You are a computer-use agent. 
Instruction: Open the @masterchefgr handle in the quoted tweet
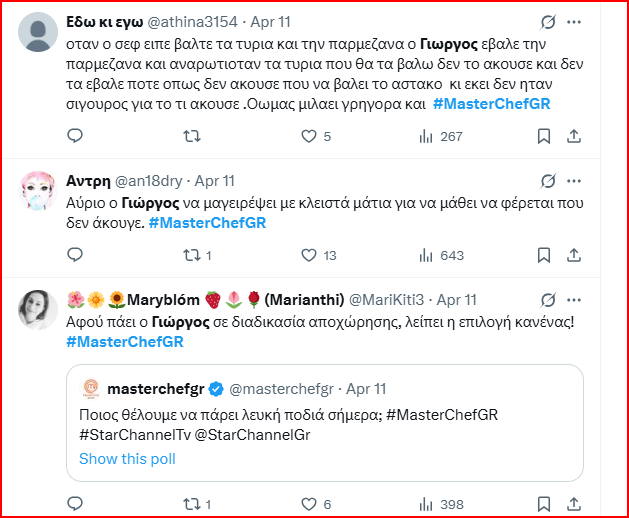pos(283,389)
